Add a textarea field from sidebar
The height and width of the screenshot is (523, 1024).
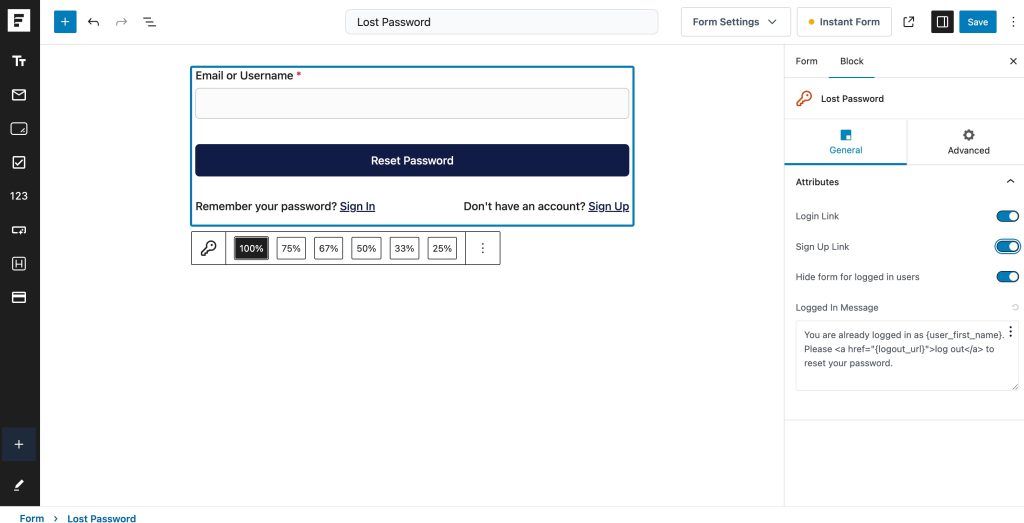(x=19, y=129)
